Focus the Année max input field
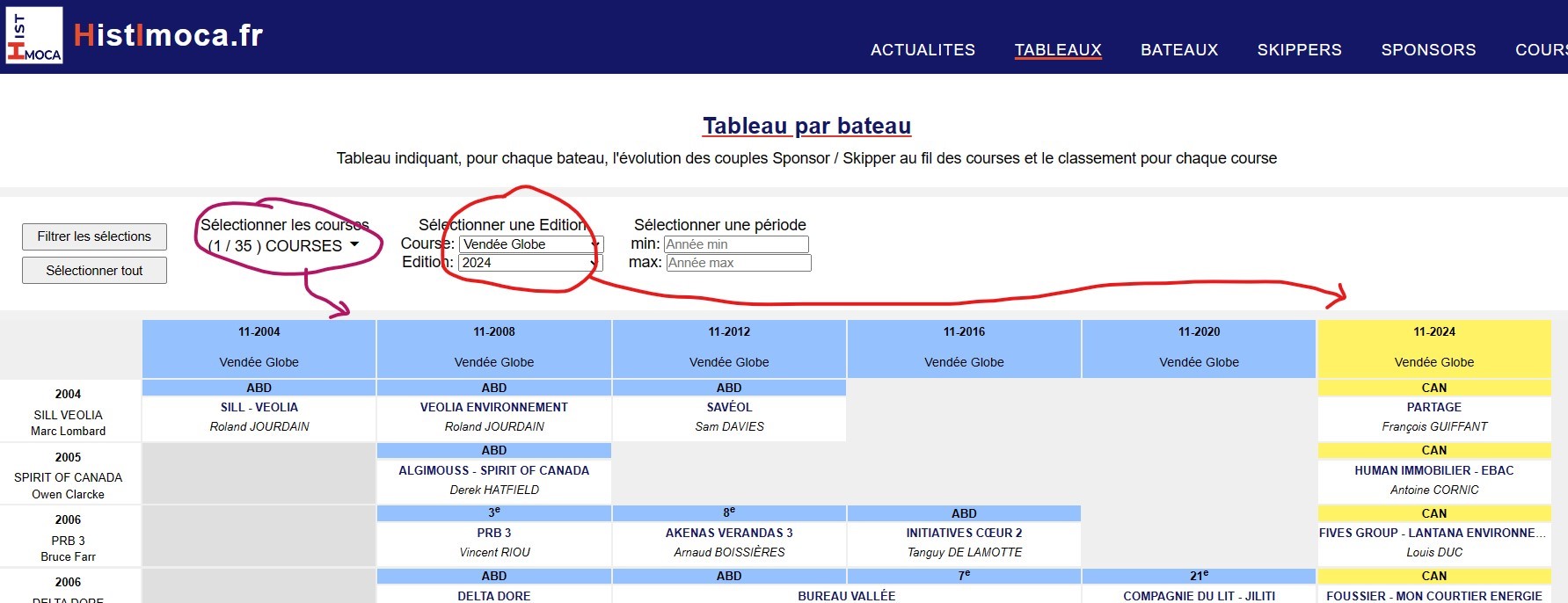The image size is (1568, 603). pos(738,263)
